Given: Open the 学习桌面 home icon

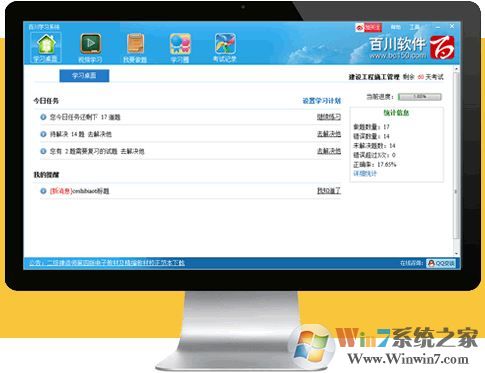Looking at the screenshot, I should click(x=46, y=48).
